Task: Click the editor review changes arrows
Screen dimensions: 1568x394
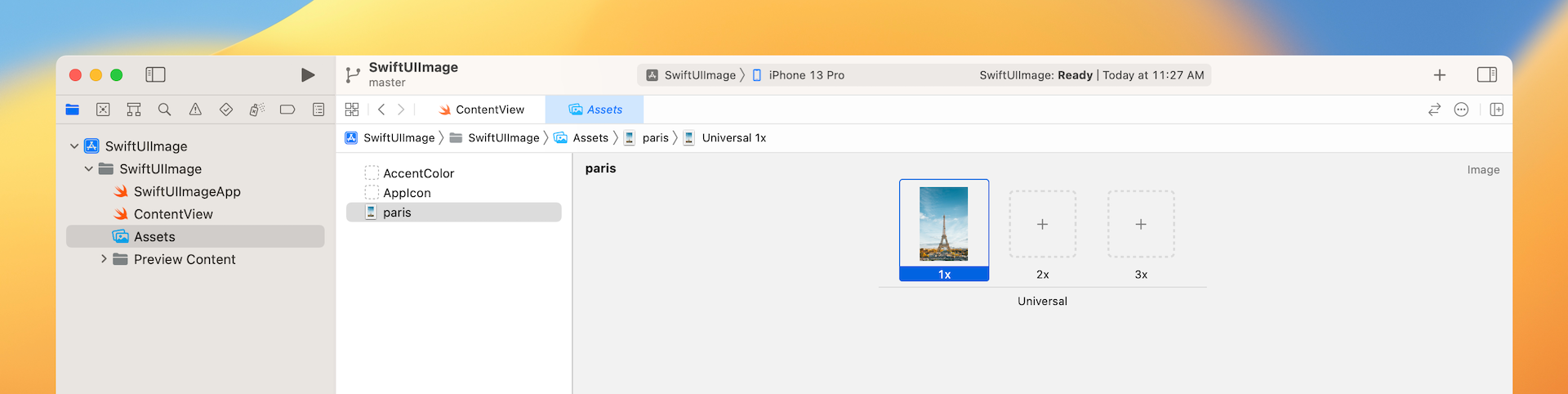Action: click(1434, 110)
